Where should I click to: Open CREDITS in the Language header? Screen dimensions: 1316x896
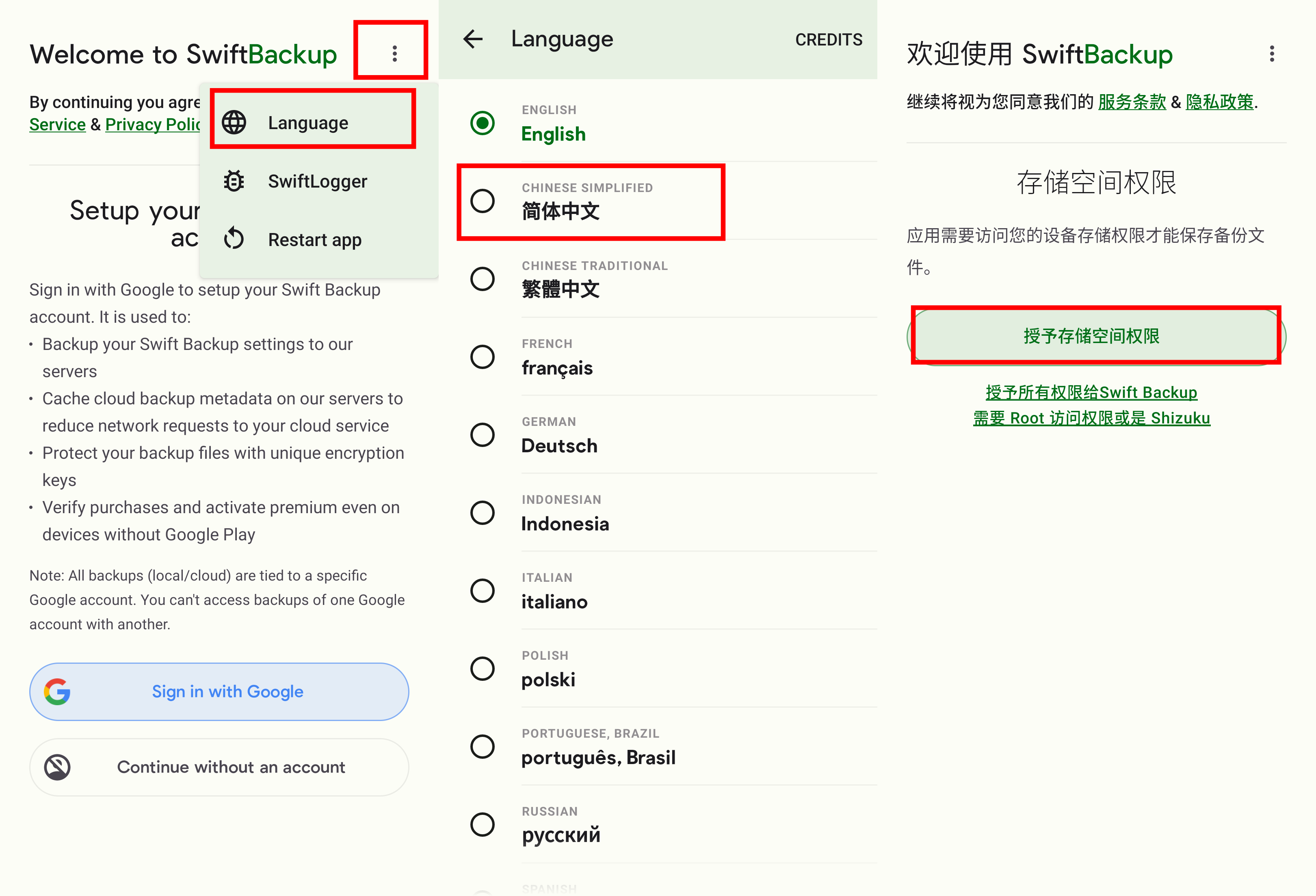click(x=829, y=40)
